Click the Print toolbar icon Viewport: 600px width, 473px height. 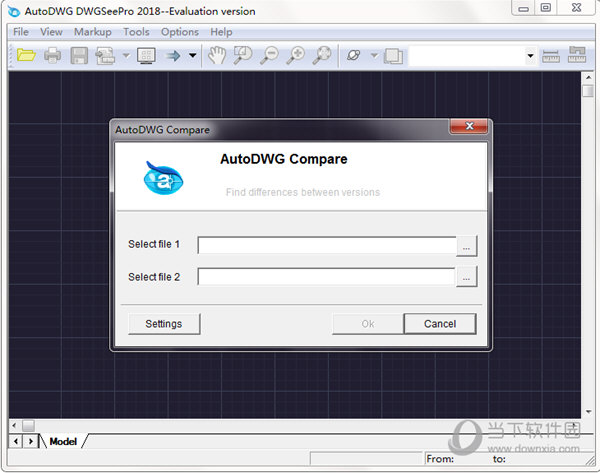52,55
